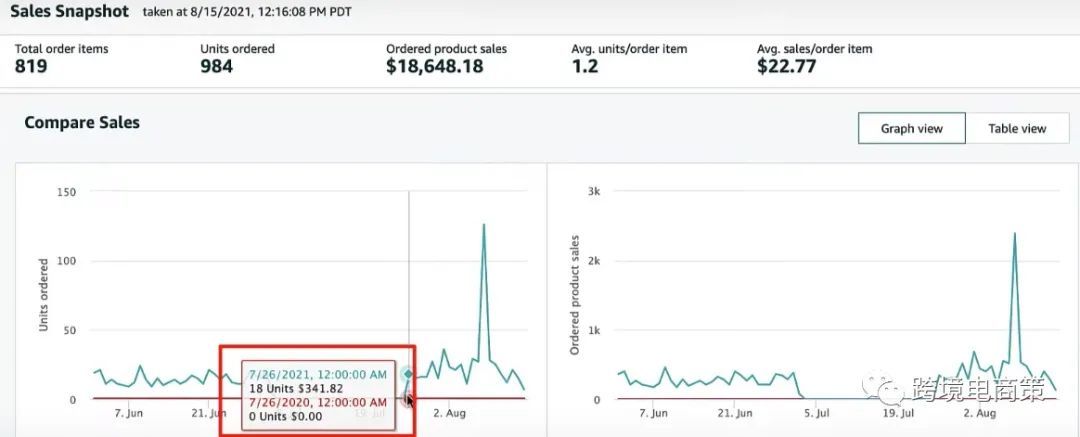Viewport: 1080px width, 437px height.
Task: Click the Avg. units/order item value 1.2
Action: 585,67
